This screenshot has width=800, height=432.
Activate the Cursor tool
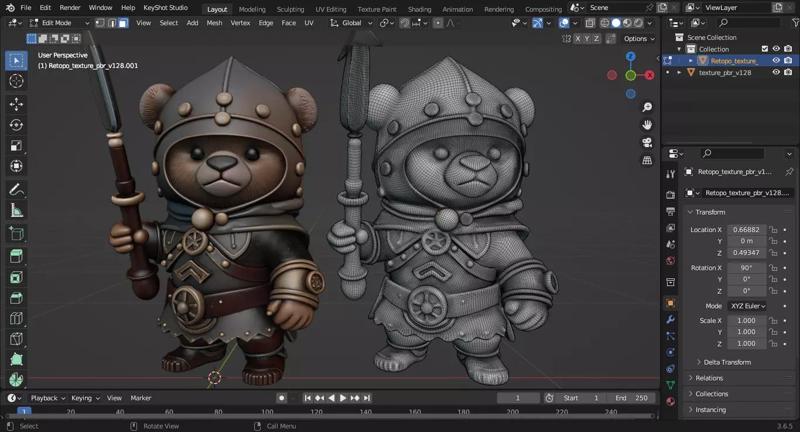click(x=16, y=81)
